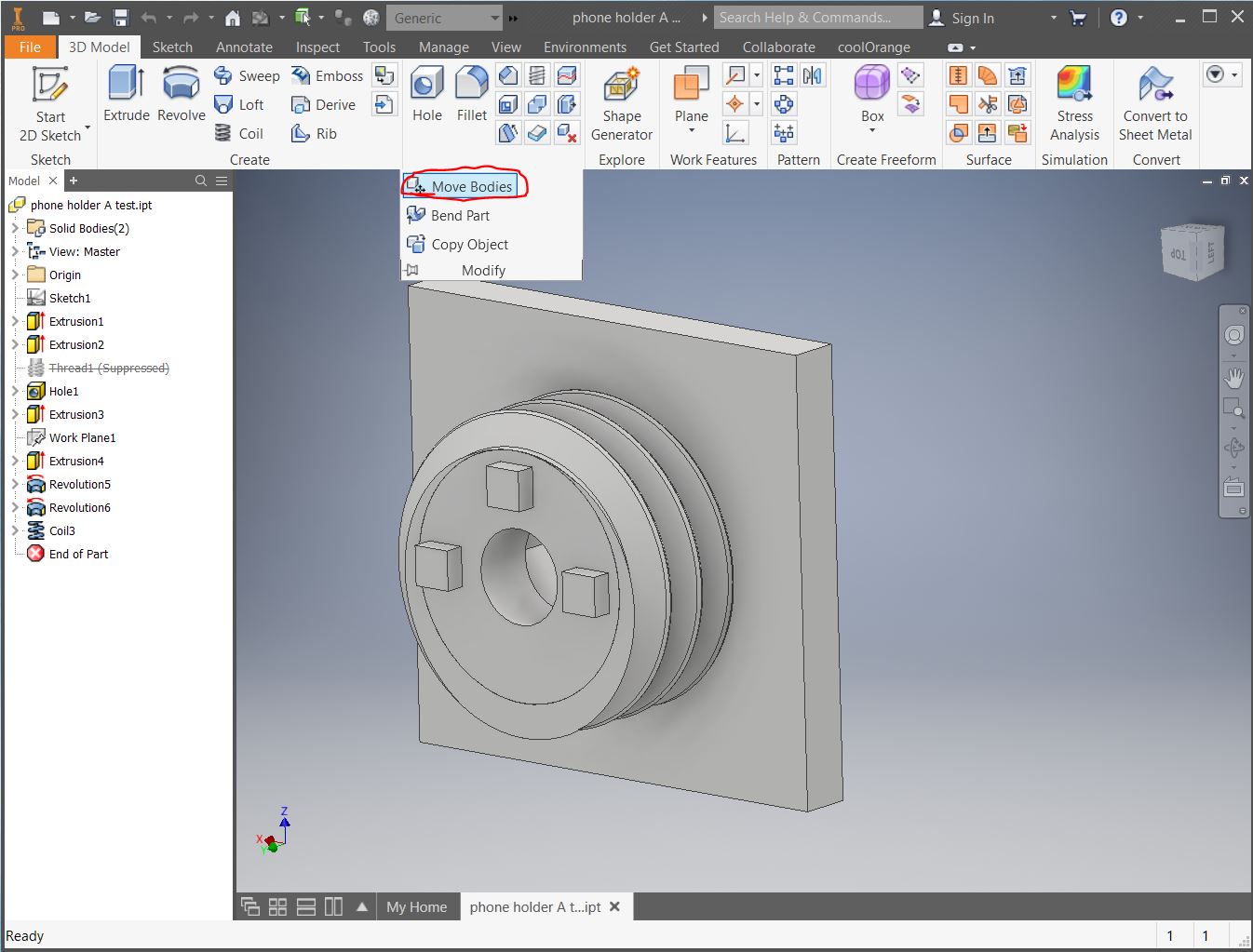Click the Freeform Box icon
Image resolution: width=1253 pixels, height=952 pixels.
[872, 85]
